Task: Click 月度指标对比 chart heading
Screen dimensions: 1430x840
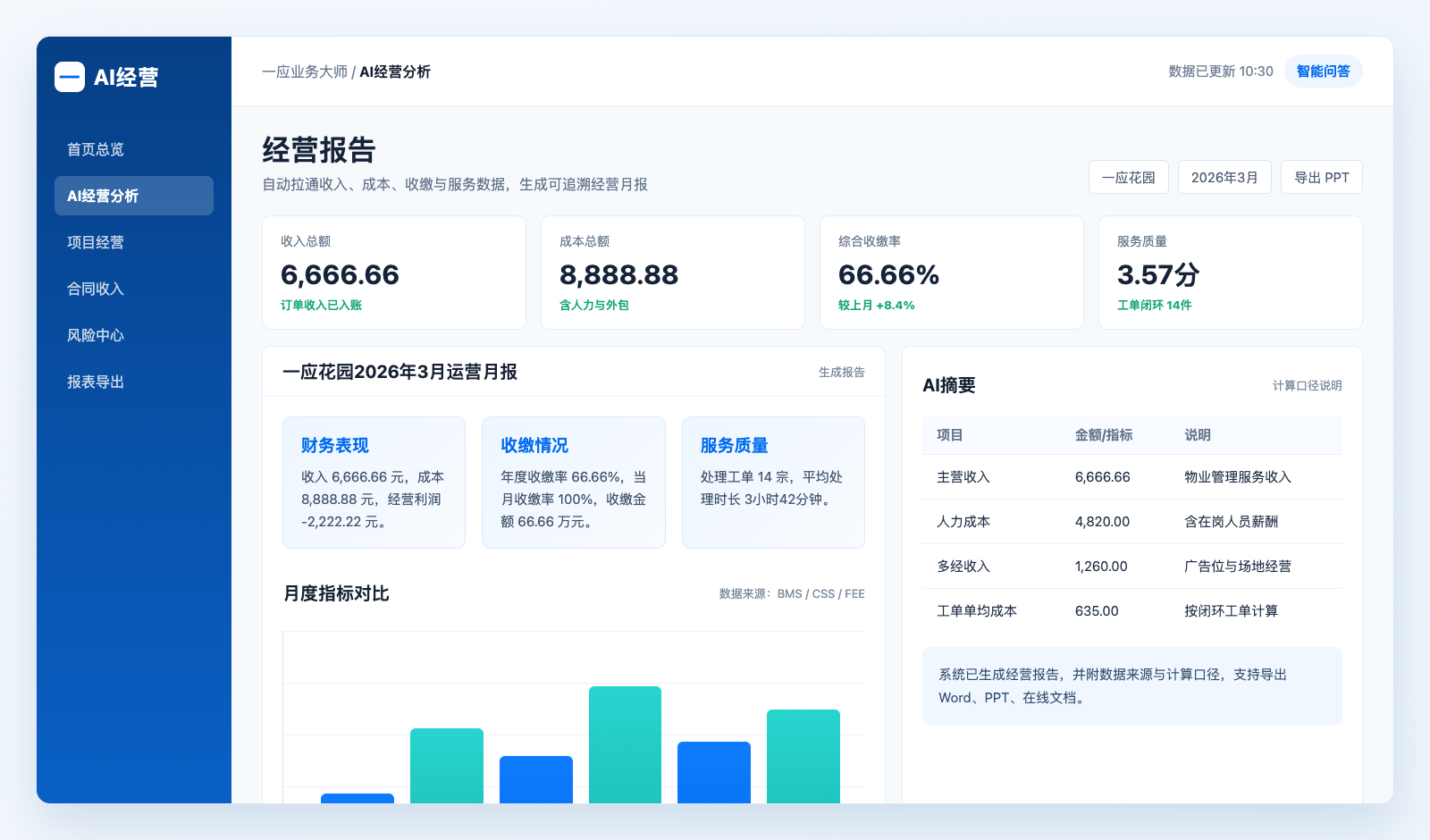Action: click(336, 593)
